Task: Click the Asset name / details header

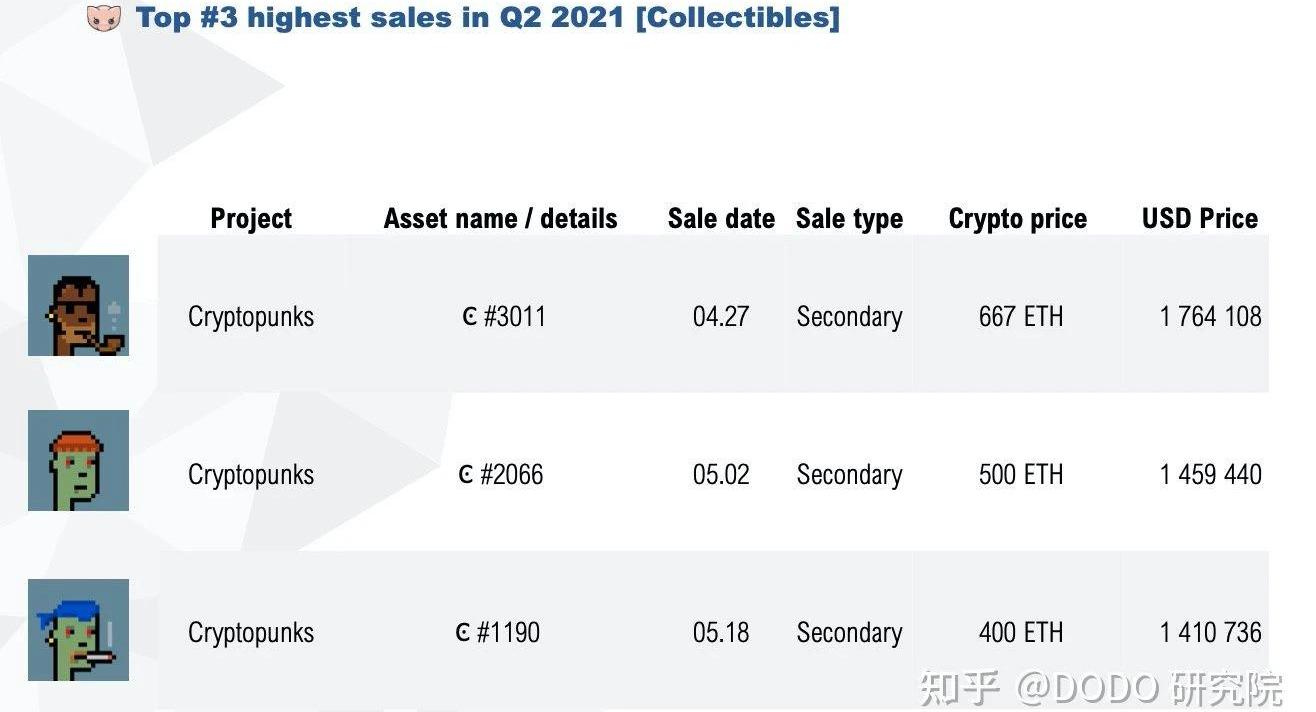Action: point(500,219)
